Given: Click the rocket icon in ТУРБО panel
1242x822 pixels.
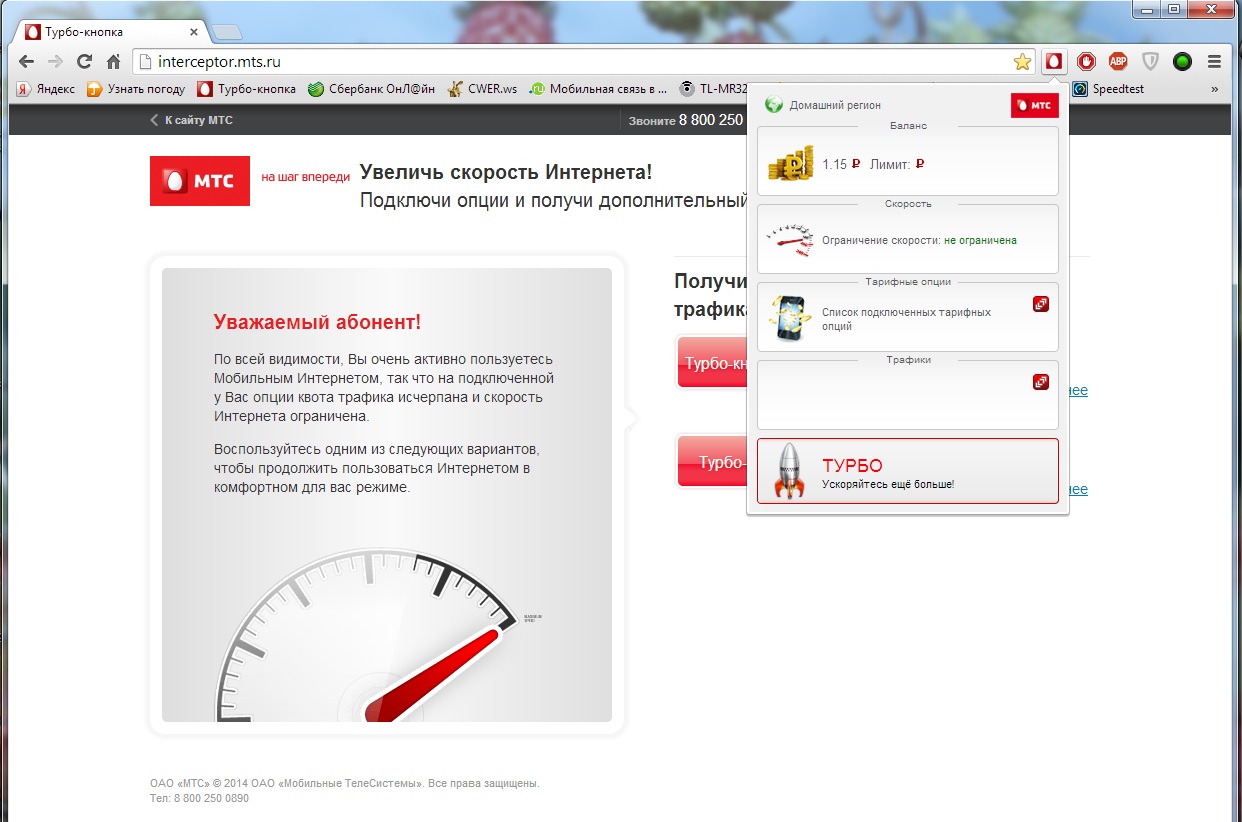Looking at the screenshot, I should [x=790, y=472].
